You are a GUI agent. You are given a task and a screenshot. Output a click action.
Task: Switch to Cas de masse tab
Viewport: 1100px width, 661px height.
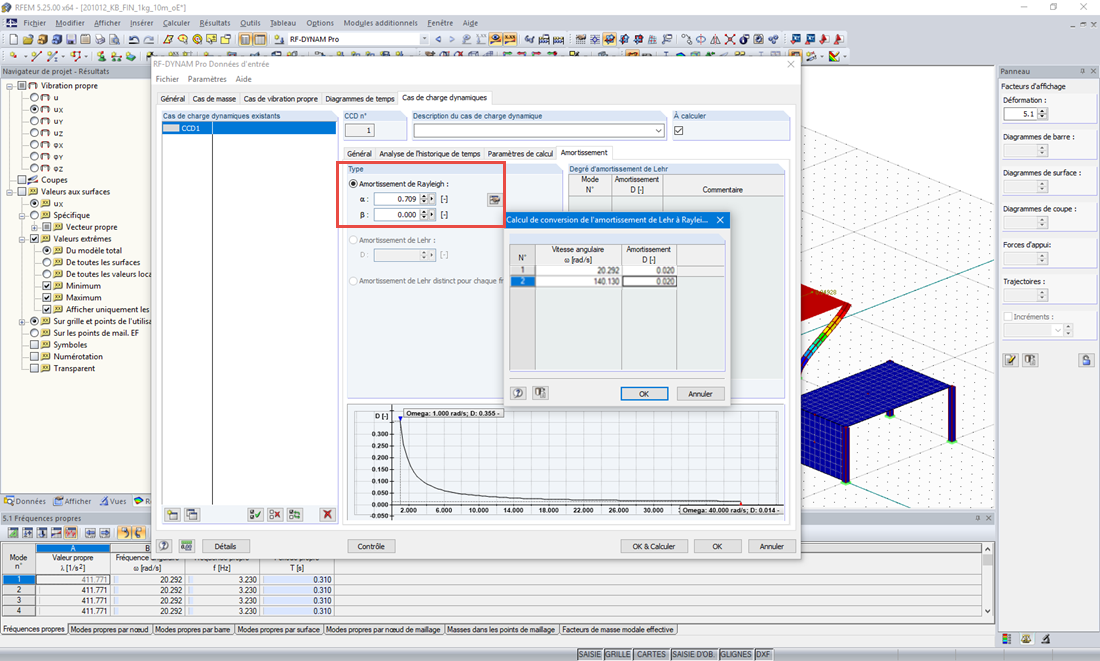coord(214,99)
